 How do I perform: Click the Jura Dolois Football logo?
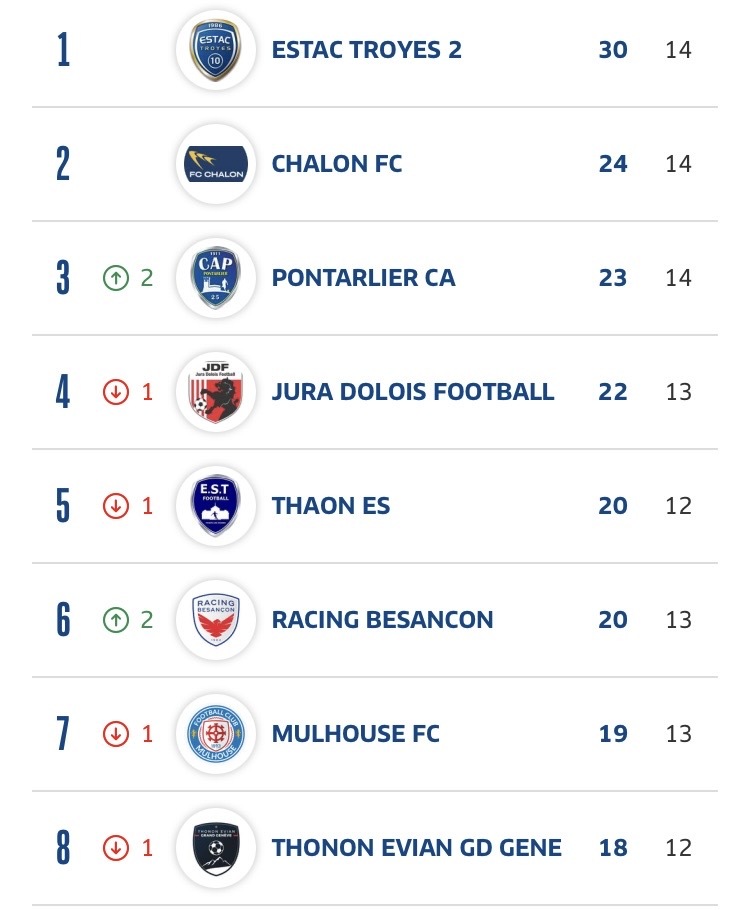pos(216,391)
